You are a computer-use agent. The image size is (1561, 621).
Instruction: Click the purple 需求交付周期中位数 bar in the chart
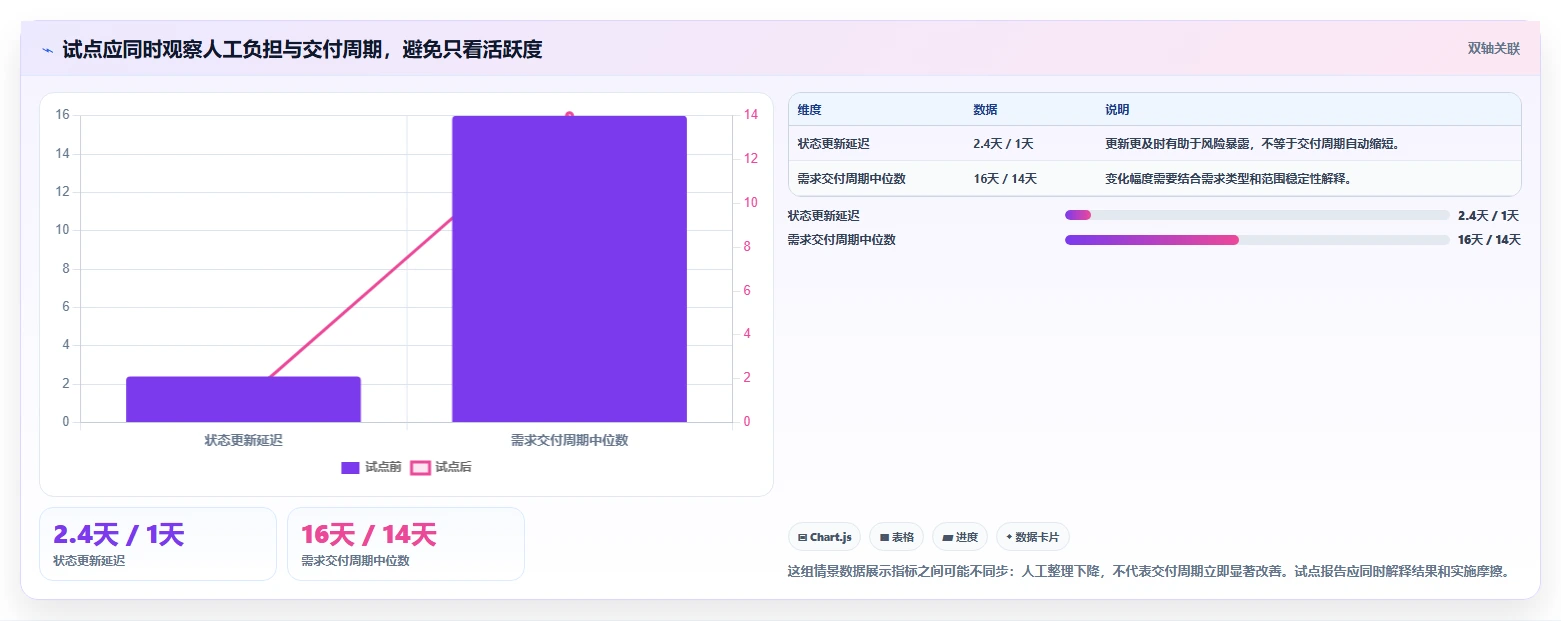(569, 269)
